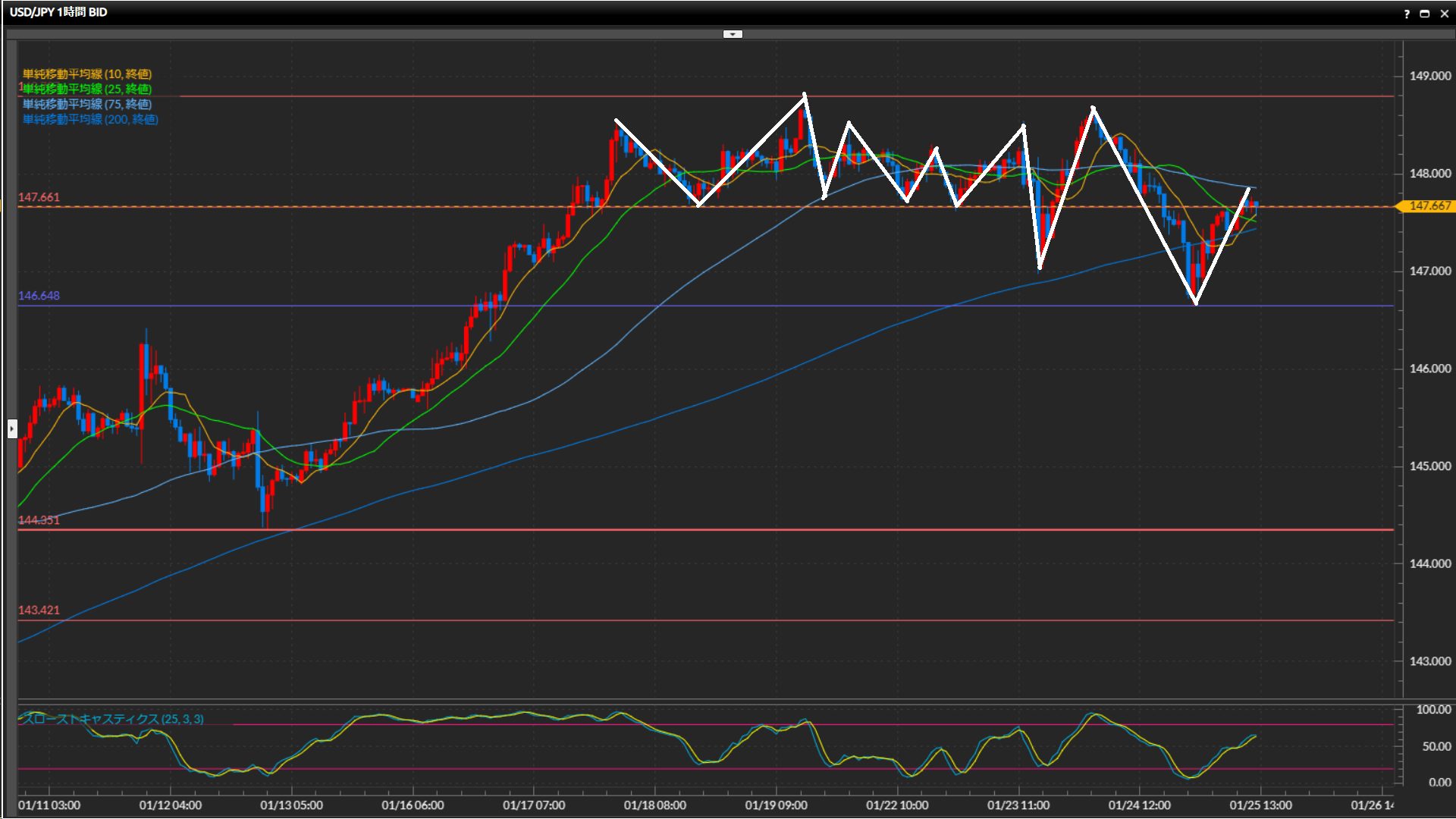This screenshot has height=819, width=1456.
Task: Click the 01/24 12:00 time axis label
Action: [1139, 805]
